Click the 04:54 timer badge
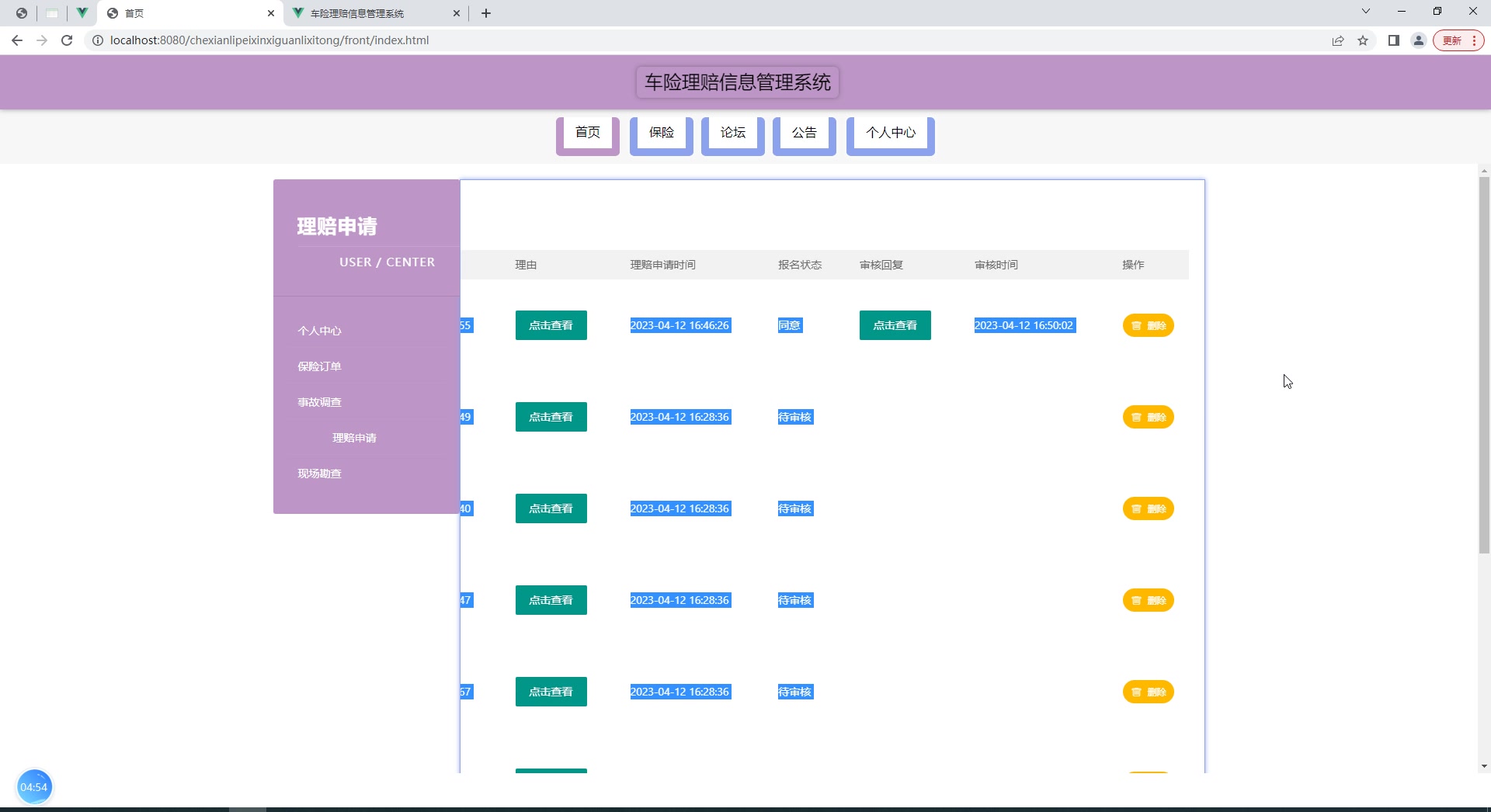 pos(34,787)
